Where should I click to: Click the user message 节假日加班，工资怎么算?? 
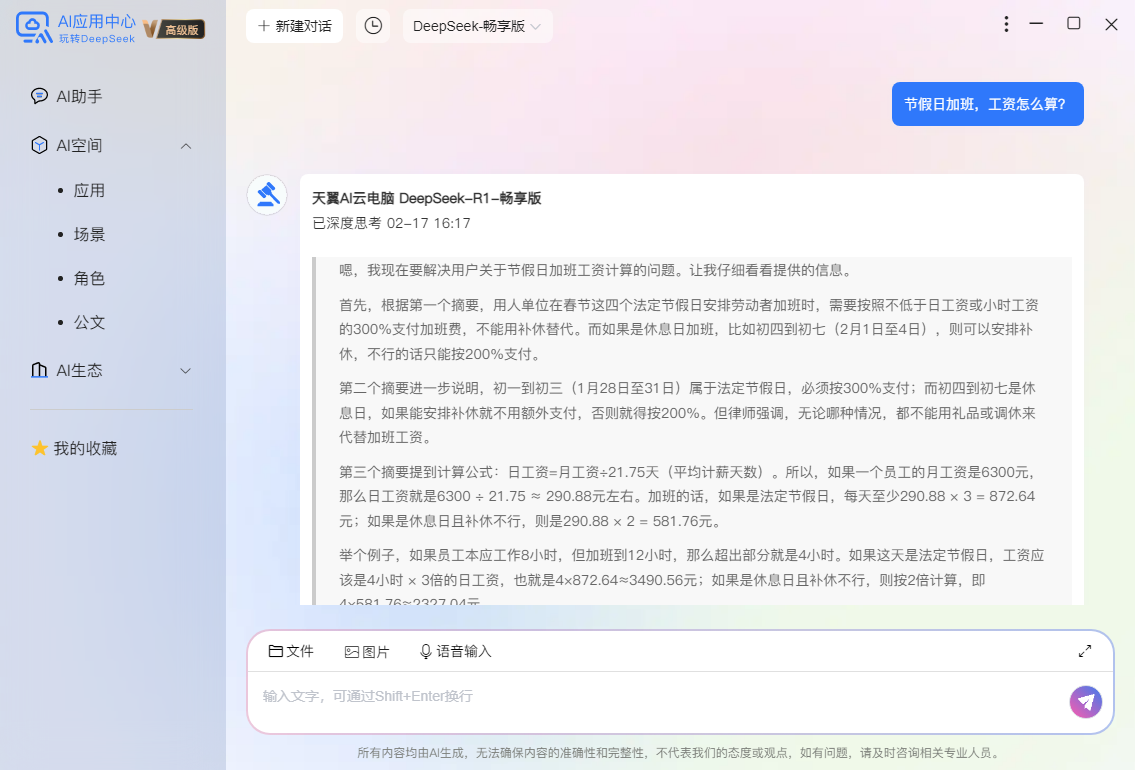point(987,104)
